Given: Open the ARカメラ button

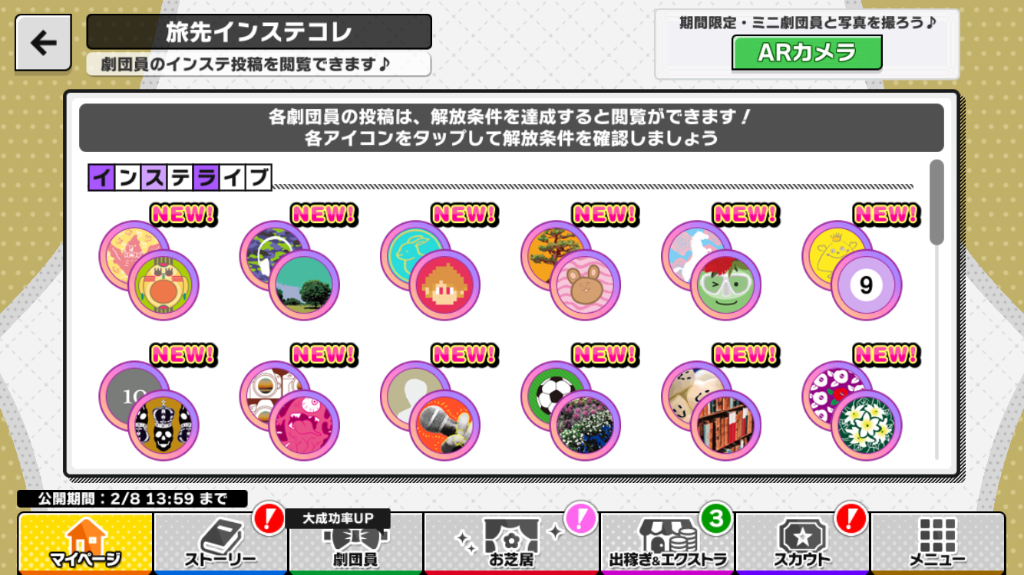Looking at the screenshot, I should coord(807,52).
